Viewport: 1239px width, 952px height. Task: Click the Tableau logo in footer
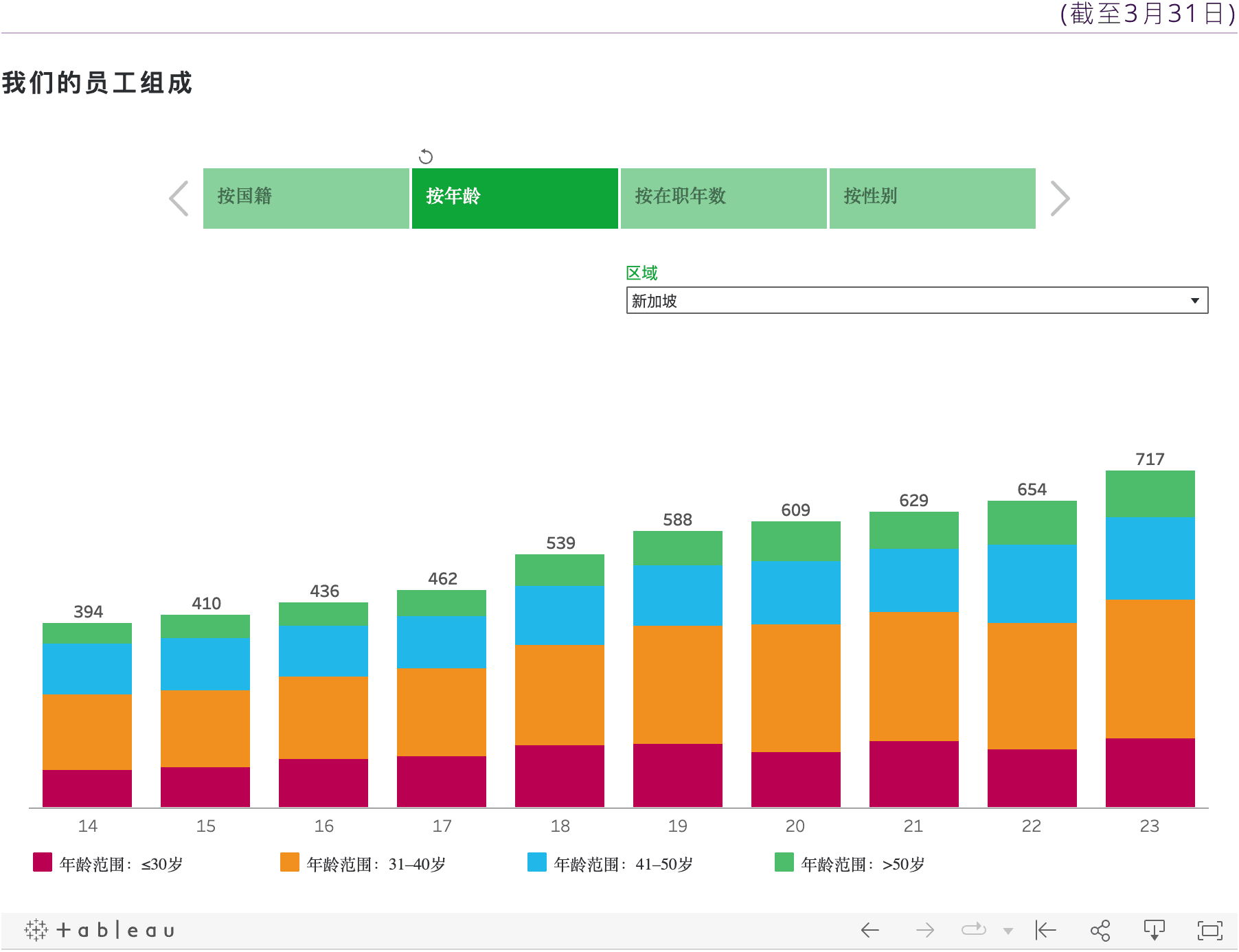(100, 930)
